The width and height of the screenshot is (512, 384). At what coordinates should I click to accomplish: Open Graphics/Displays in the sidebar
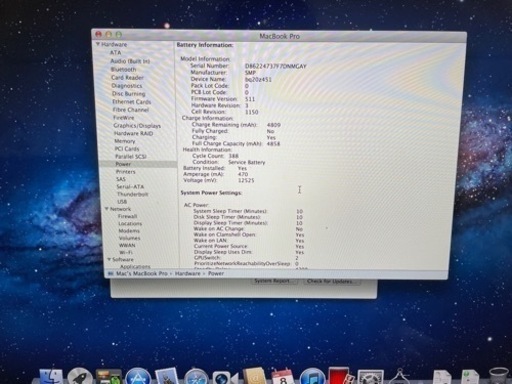[x=137, y=126]
